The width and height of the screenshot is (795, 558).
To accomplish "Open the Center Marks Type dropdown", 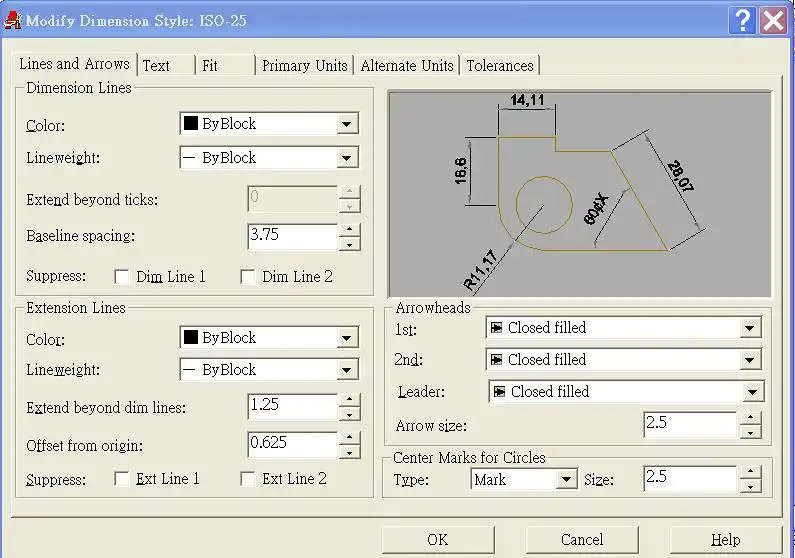I will (566, 479).
